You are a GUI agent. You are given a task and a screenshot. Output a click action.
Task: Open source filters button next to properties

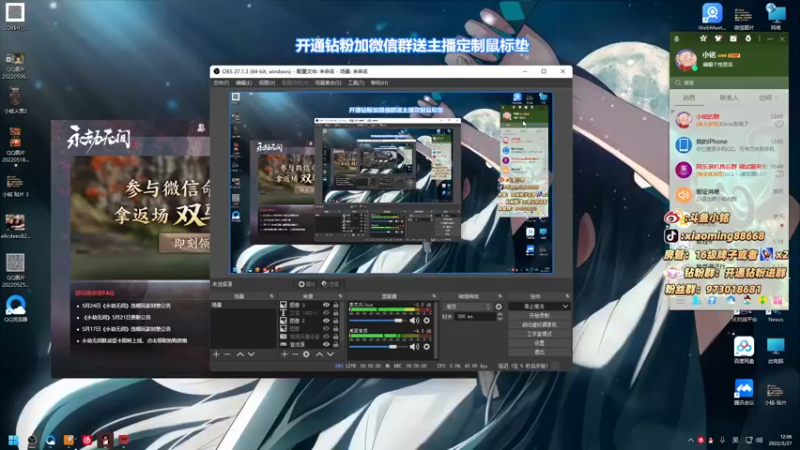pyautogui.click(x=331, y=284)
